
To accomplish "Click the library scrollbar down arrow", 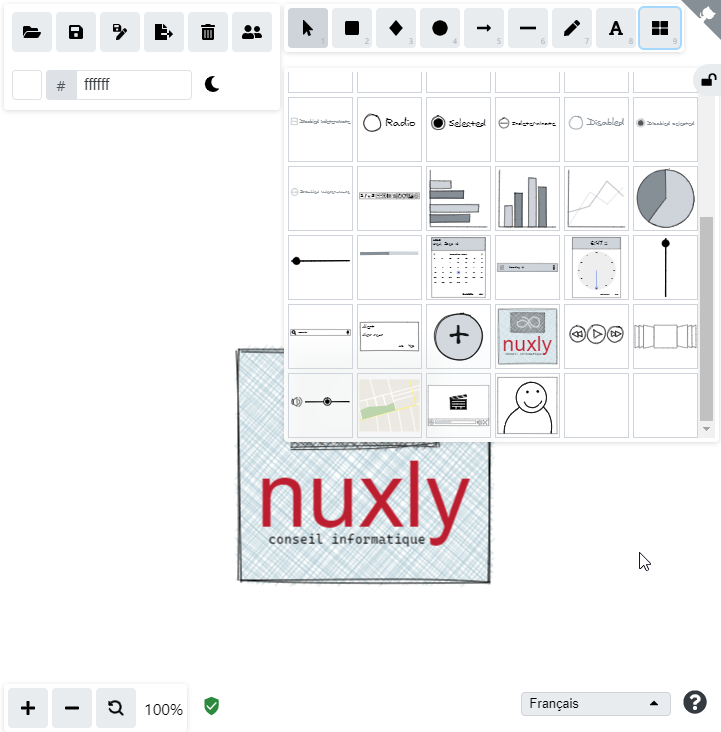I will (x=707, y=429).
